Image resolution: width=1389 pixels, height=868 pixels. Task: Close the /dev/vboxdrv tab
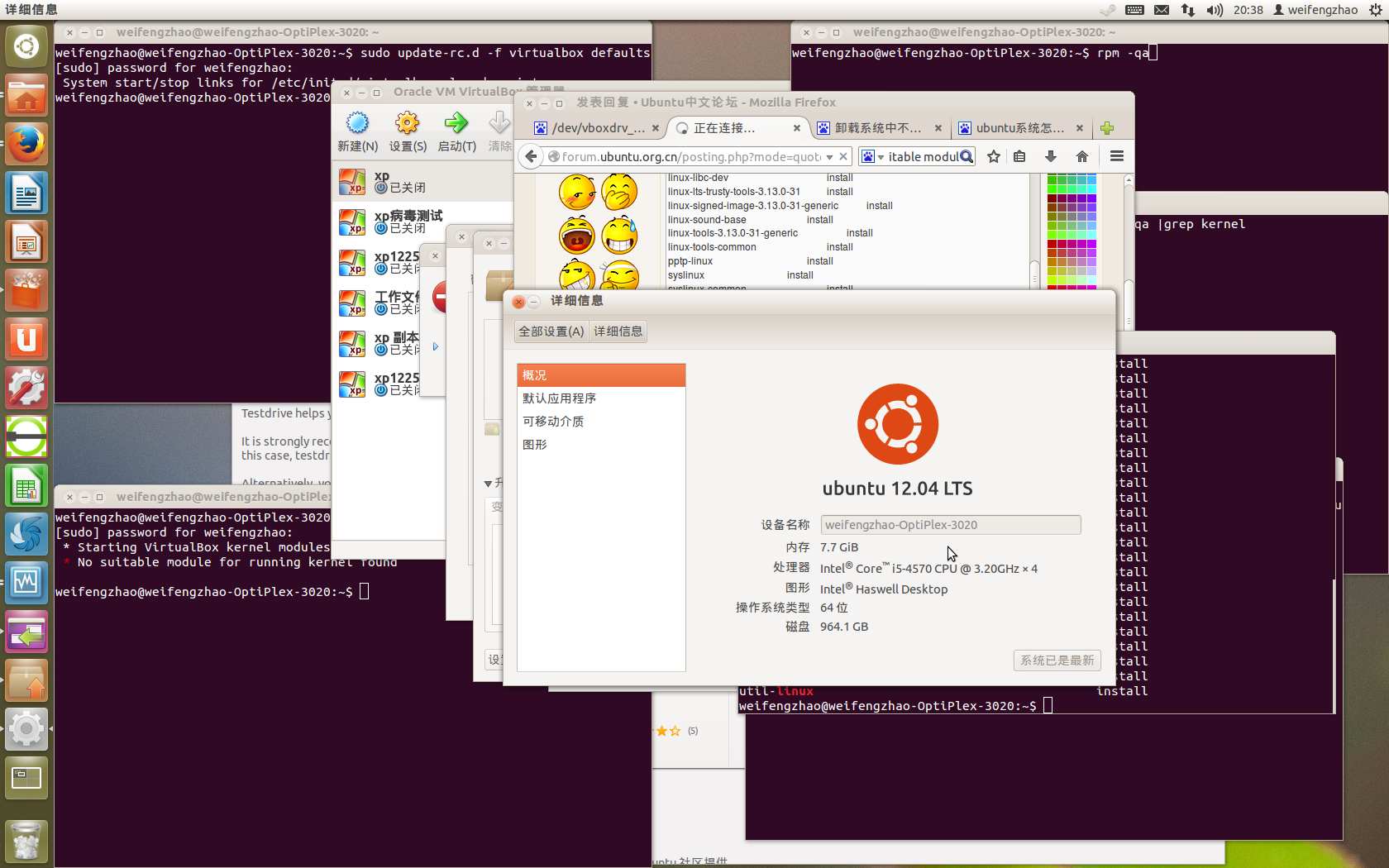pyautogui.click(x=656, y=128)
